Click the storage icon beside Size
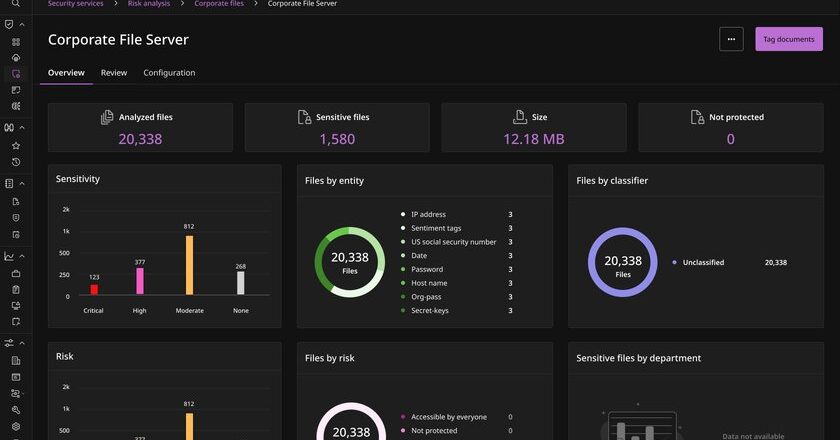 520,117
